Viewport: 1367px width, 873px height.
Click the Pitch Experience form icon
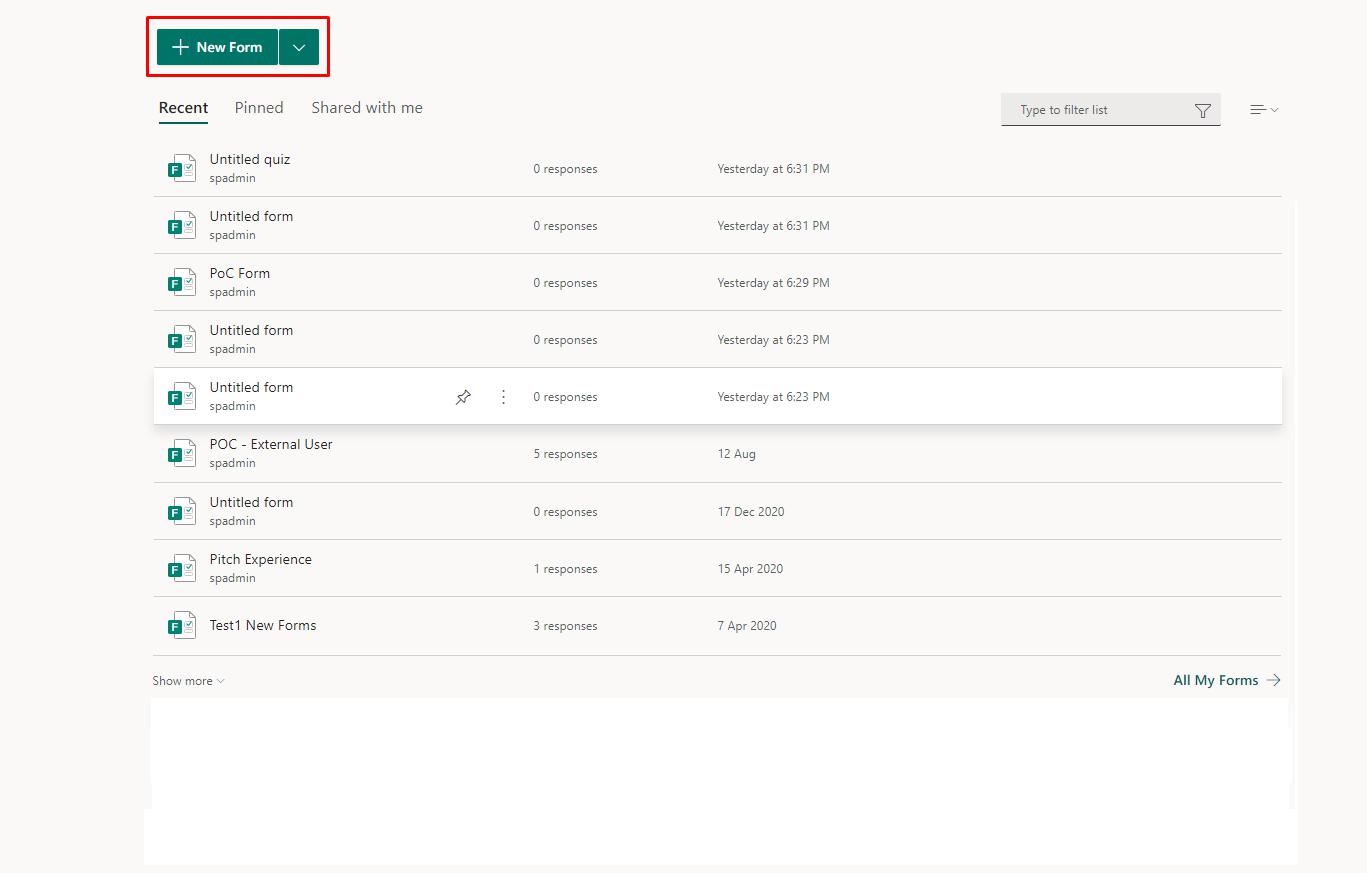pos(181,568)
